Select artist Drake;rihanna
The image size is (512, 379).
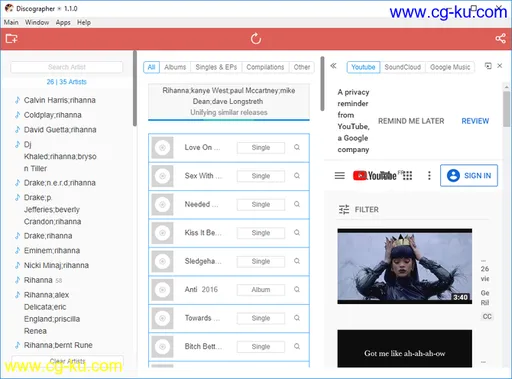pyautogui.click(x=48, y=236)
